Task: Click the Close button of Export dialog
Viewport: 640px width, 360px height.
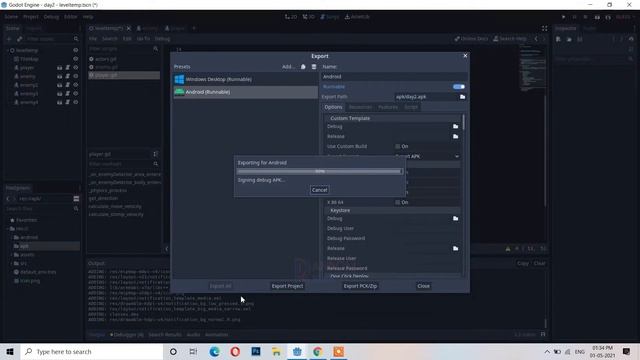Action: (423, 286)
